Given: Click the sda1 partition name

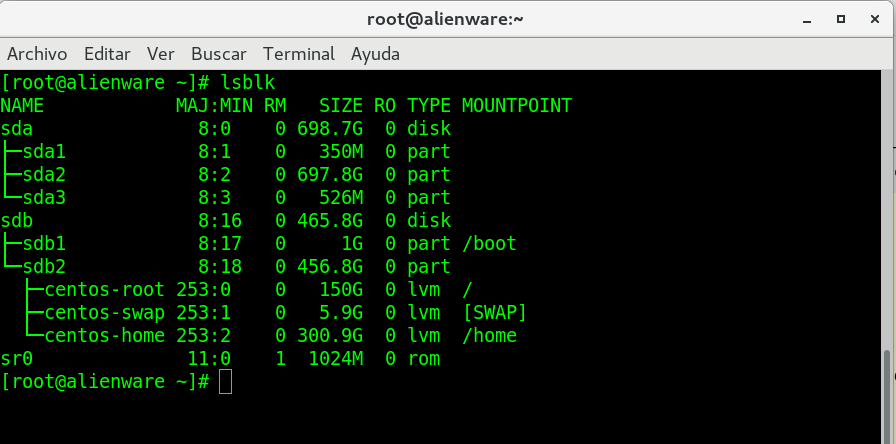Looking at the screenshot, I should click(x=43, y=152).
